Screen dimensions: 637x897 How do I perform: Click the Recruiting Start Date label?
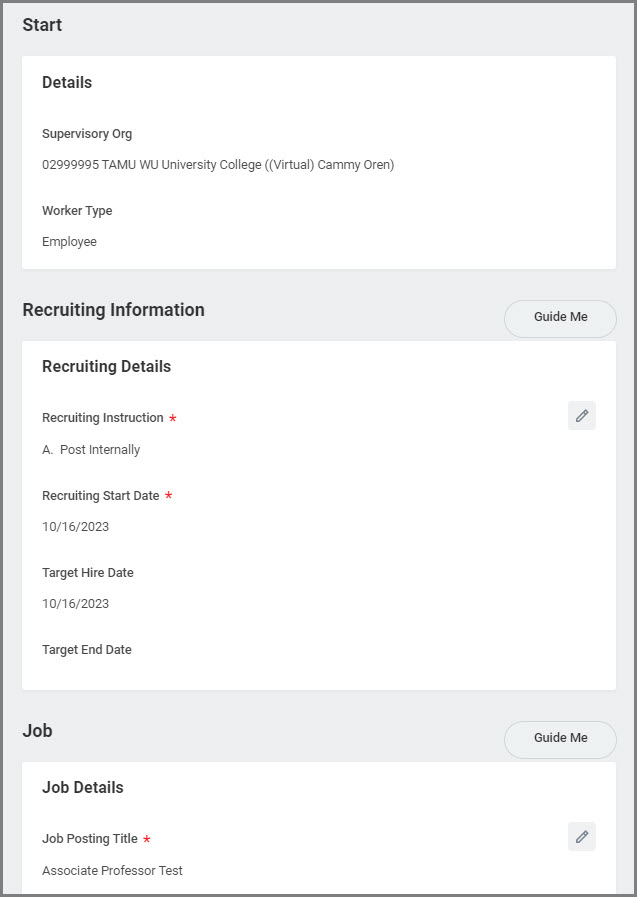tap(100, 496)
